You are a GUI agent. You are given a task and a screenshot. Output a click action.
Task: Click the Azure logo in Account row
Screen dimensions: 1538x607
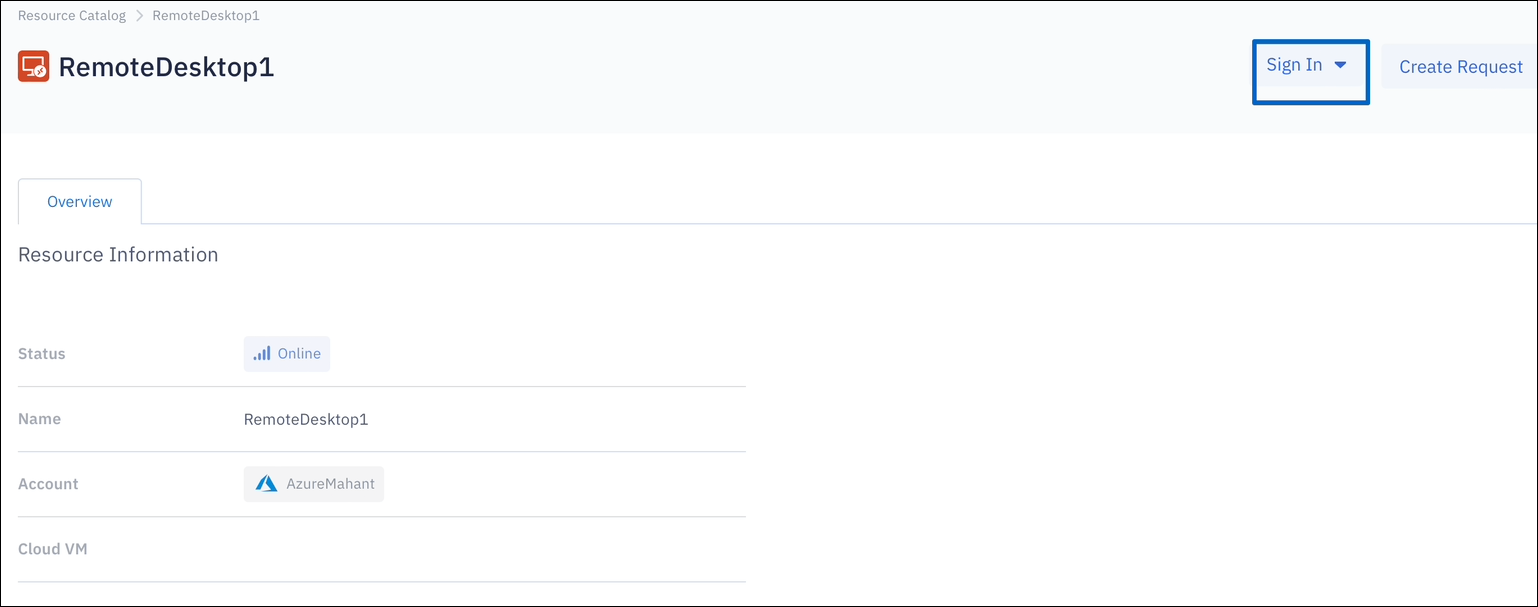(x=266, y=484)
